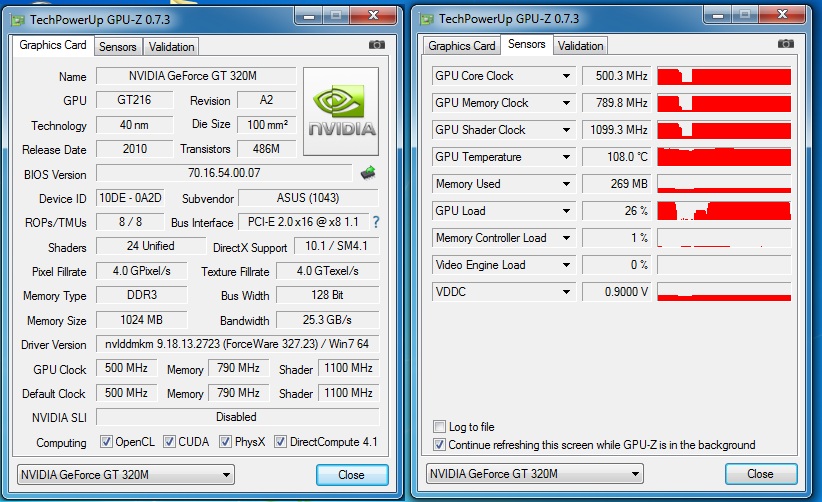Click the 108.0 °C temperature reading
The image size is (822, 502).
(616, 157)
